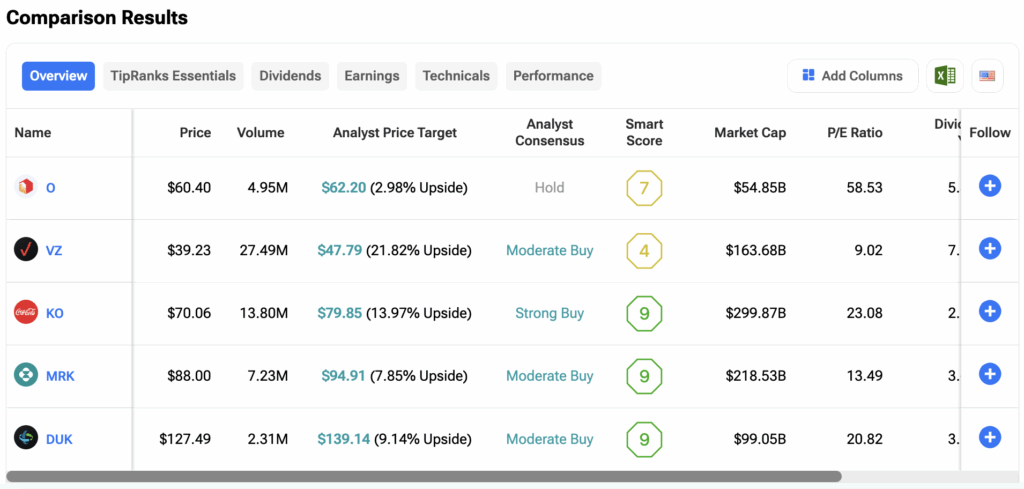
Task: Click the Duke Energy logo icon
Action: pos(26,439)
